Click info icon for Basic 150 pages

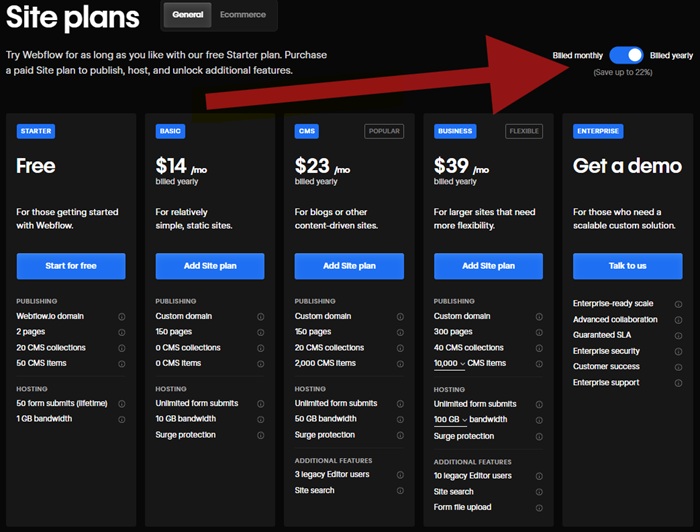[x=261, y=332]
